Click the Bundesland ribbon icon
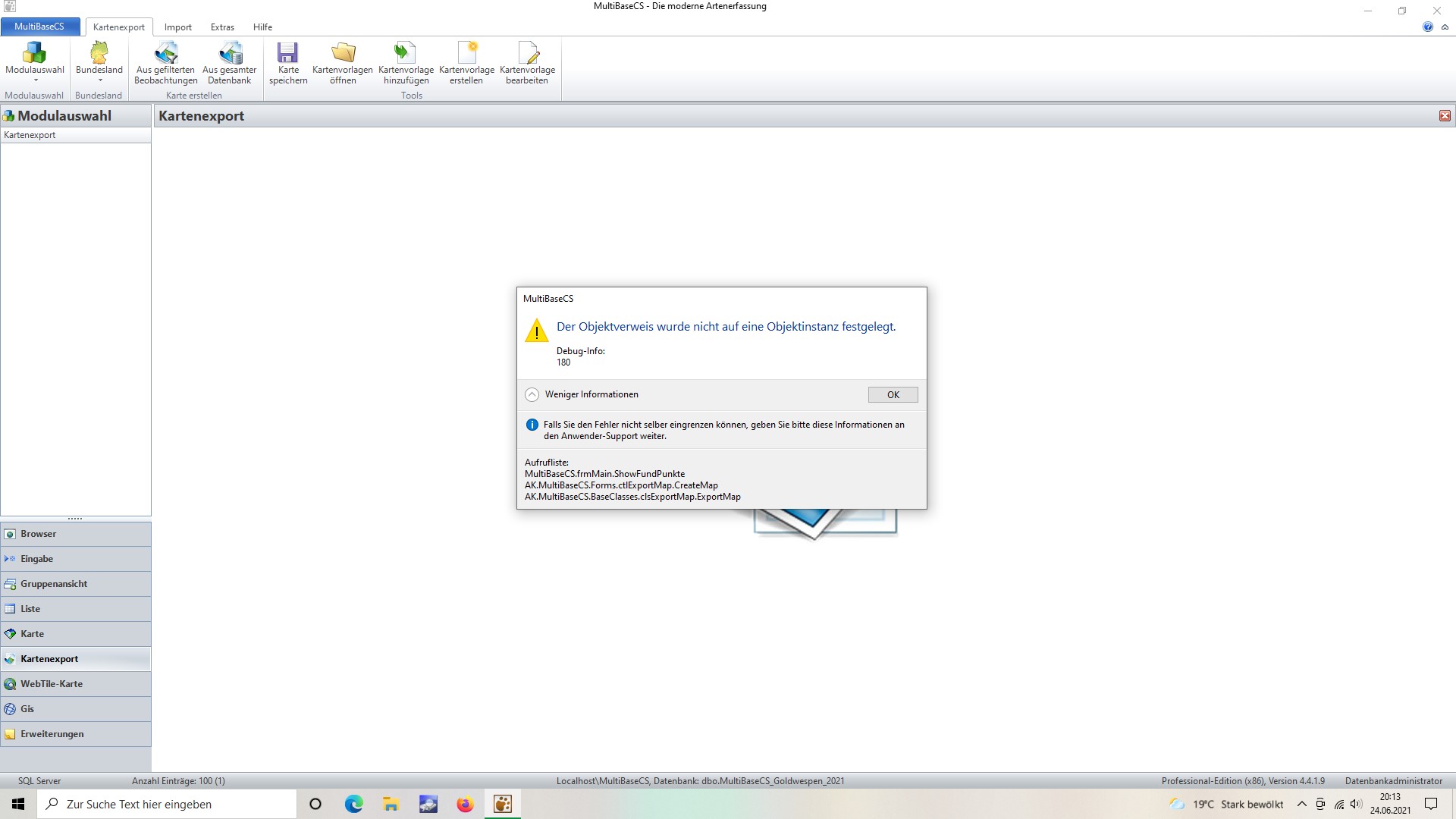Screen dimensions: 1456x819 click(x=99, y=52)
